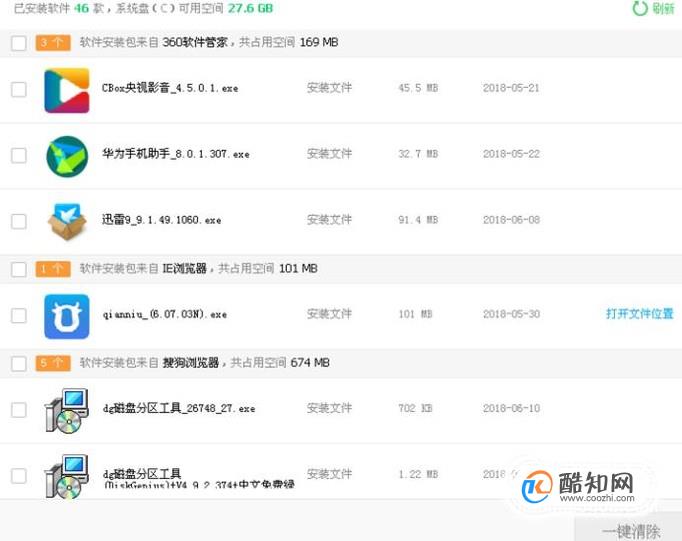
Task: Select file name CBox央视影音_4.5.0.1.exe
Action: 170,88
